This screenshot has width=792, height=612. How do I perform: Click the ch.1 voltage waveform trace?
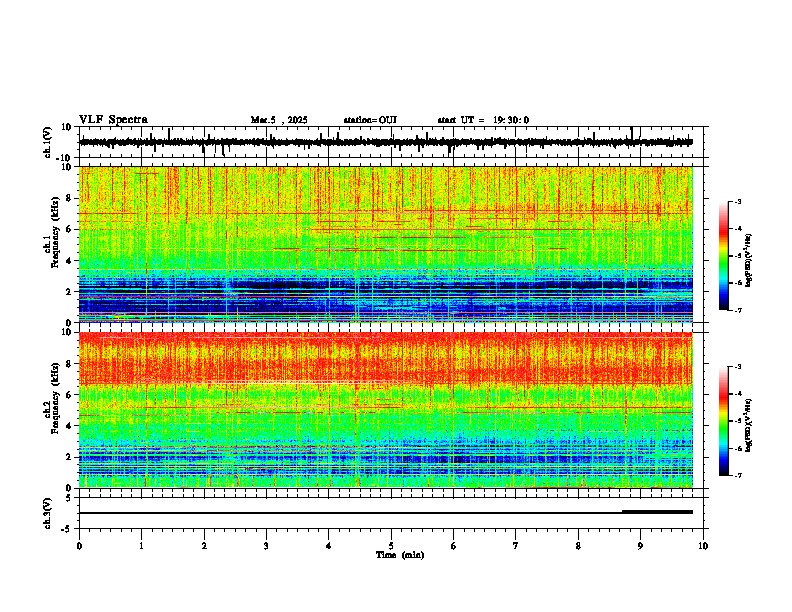click(386, 142)
